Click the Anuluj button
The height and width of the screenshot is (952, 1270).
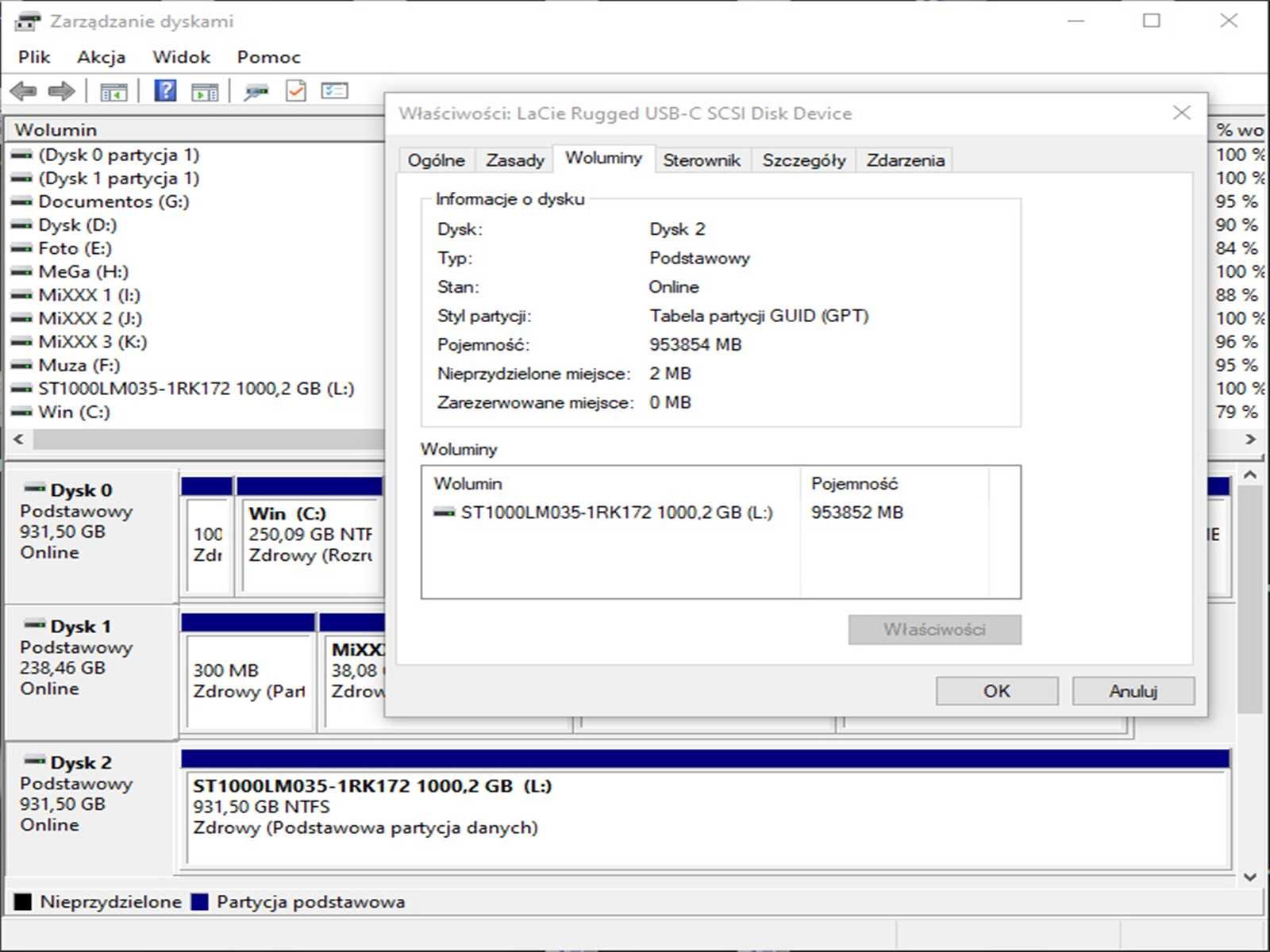click(x=1133, y=691)
